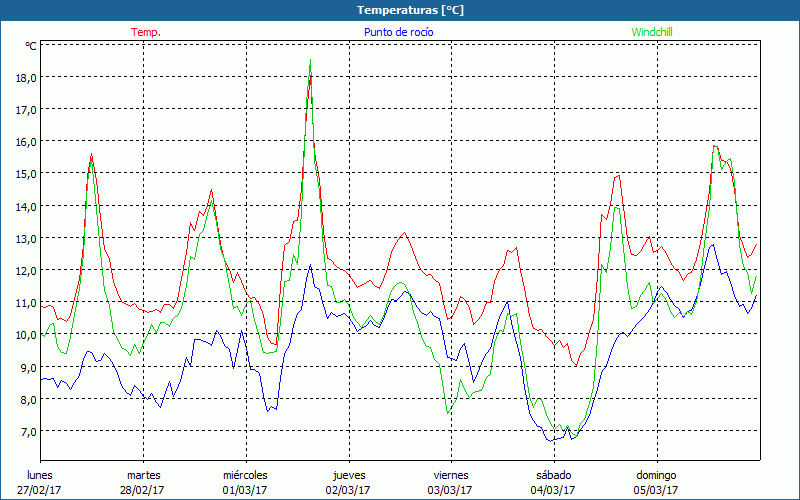Select the sábado day label

(553, 474)
